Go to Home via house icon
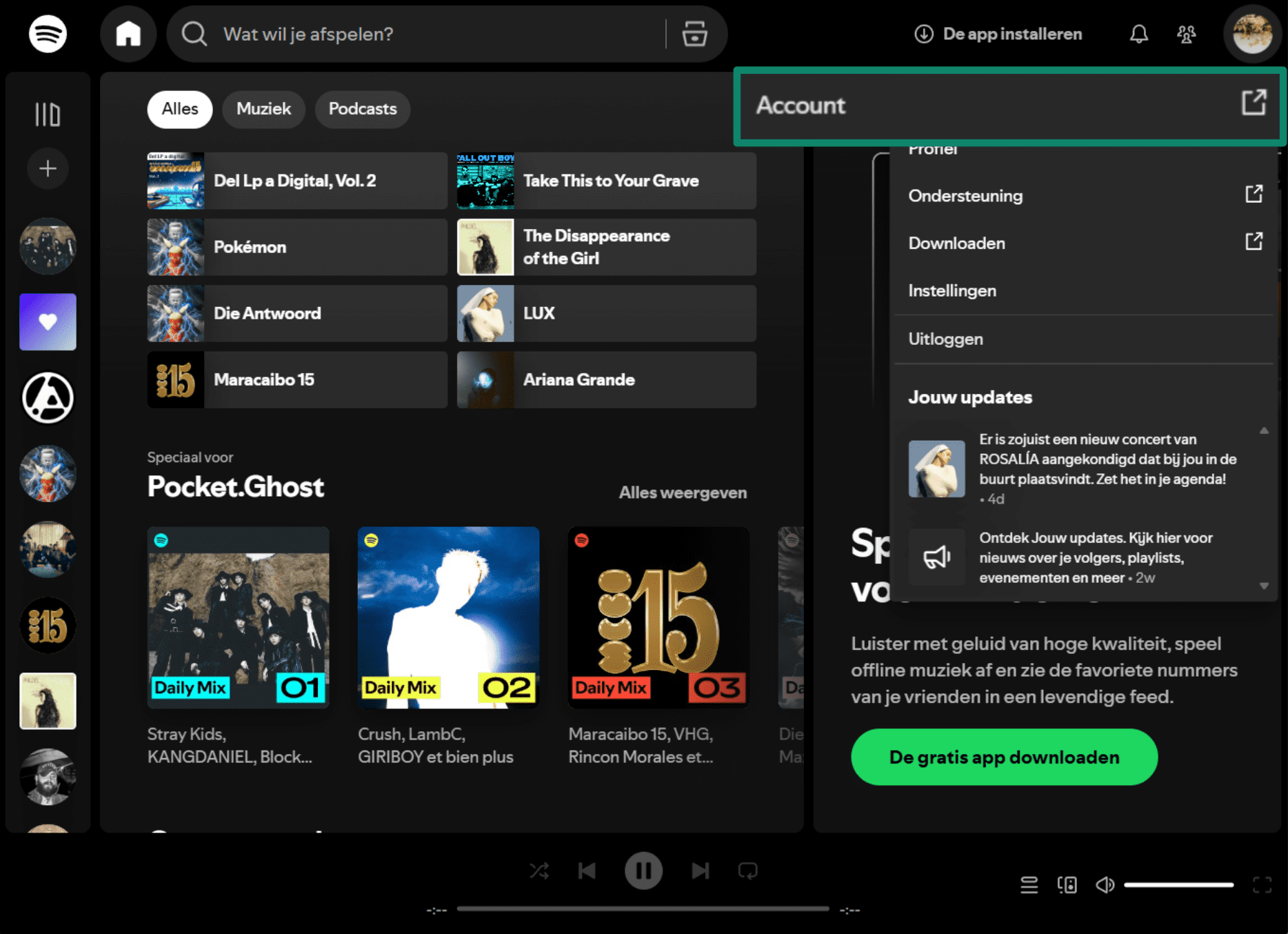The width and height of the screenshot is (1288, 934). tap(128, 34)
